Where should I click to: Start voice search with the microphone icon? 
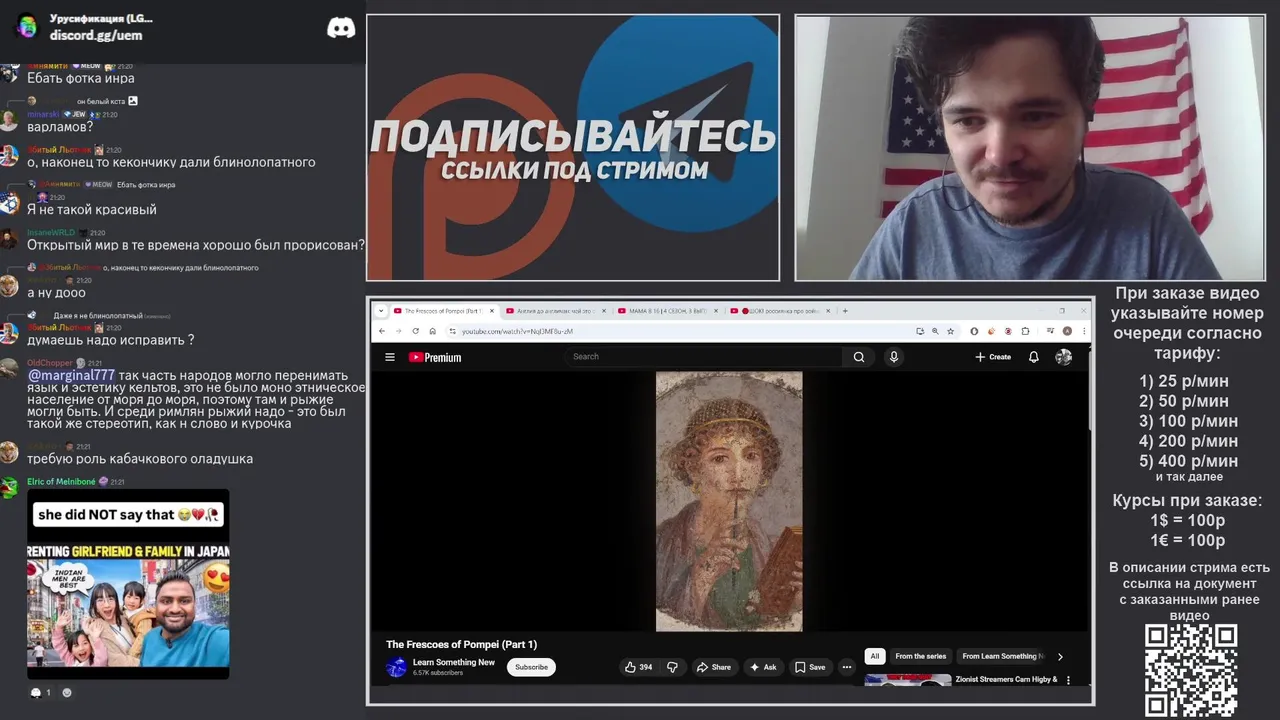click(894, 357)
